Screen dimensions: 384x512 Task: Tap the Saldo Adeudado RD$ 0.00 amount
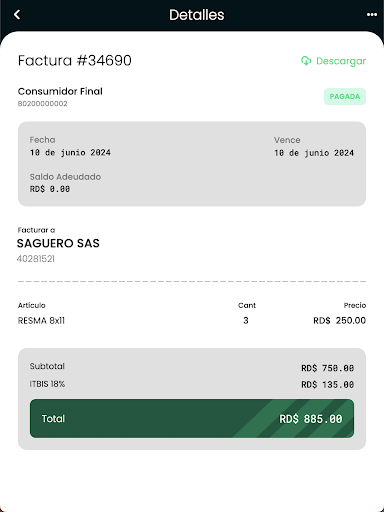click(50, 189)
